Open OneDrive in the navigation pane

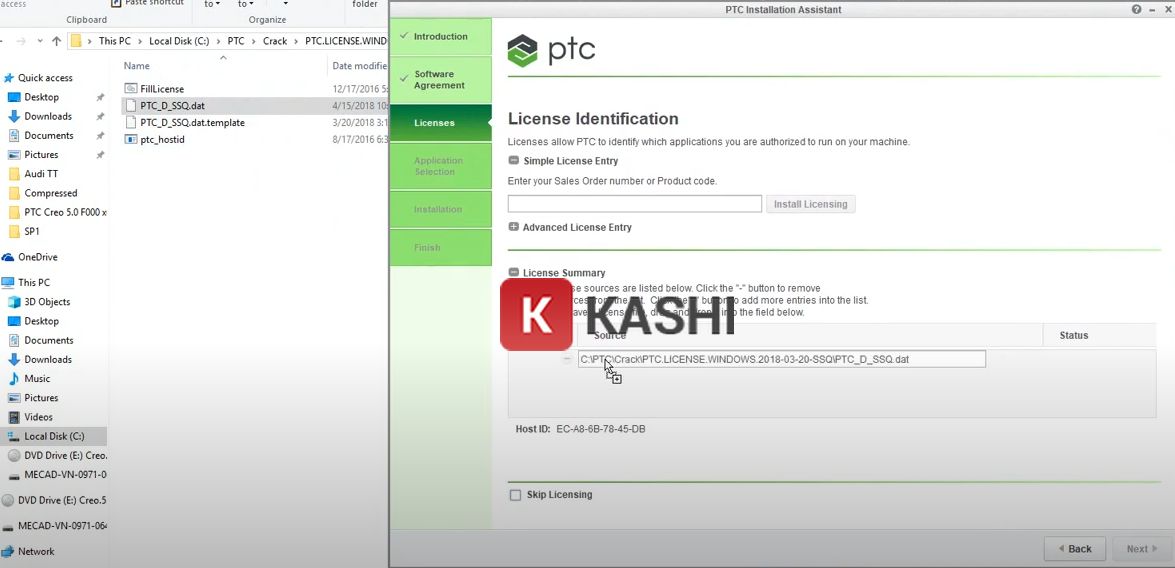tap(37, 257)
